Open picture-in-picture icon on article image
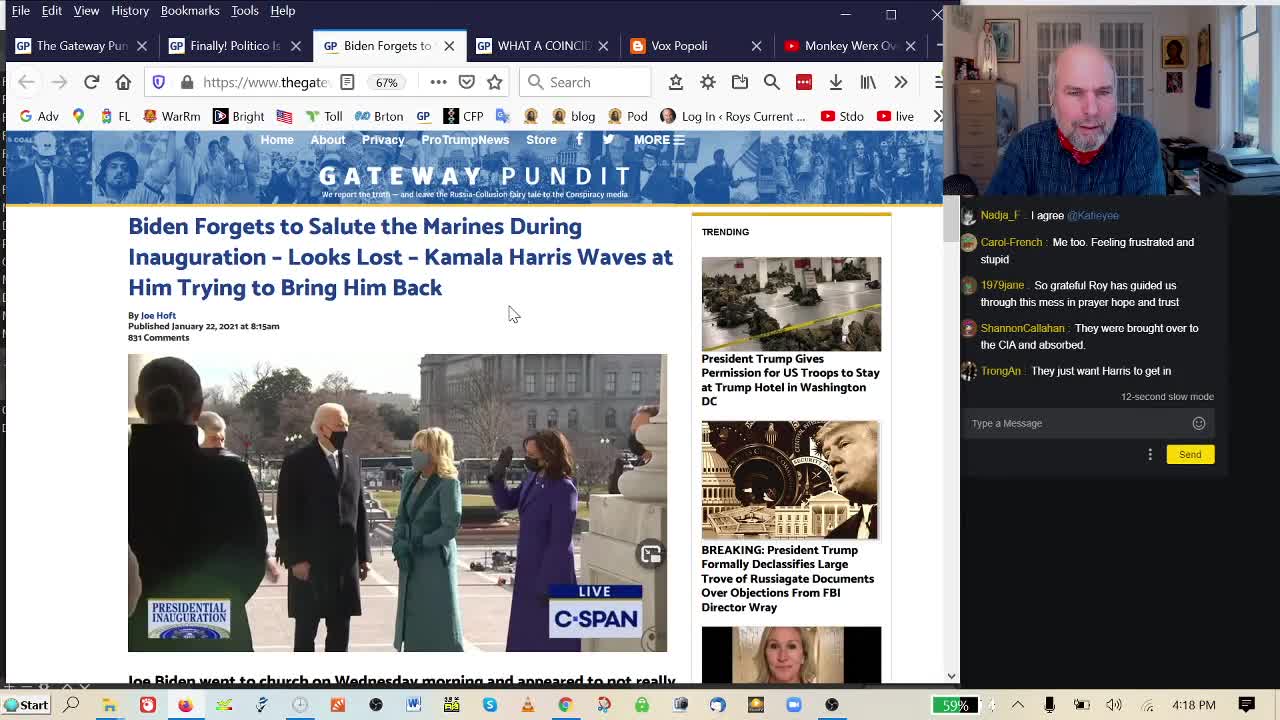 coord(651,555)
